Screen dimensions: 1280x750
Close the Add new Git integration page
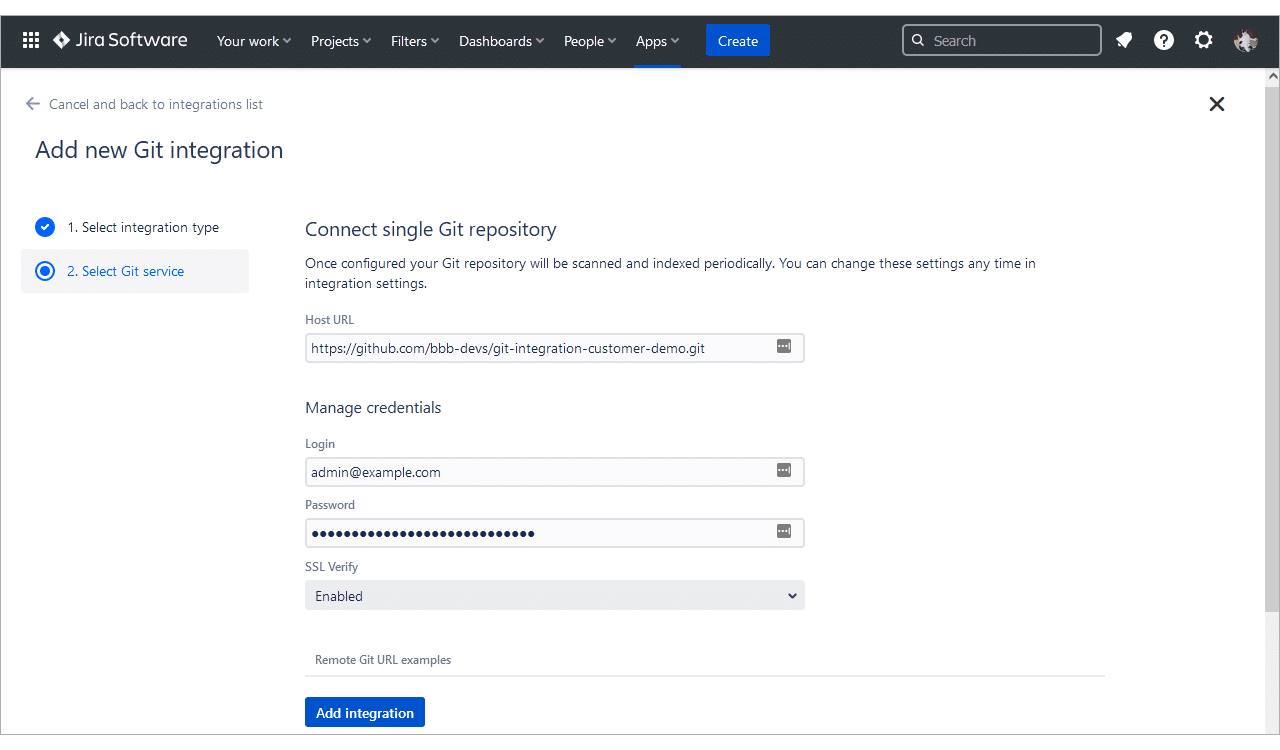point(1216,104)
